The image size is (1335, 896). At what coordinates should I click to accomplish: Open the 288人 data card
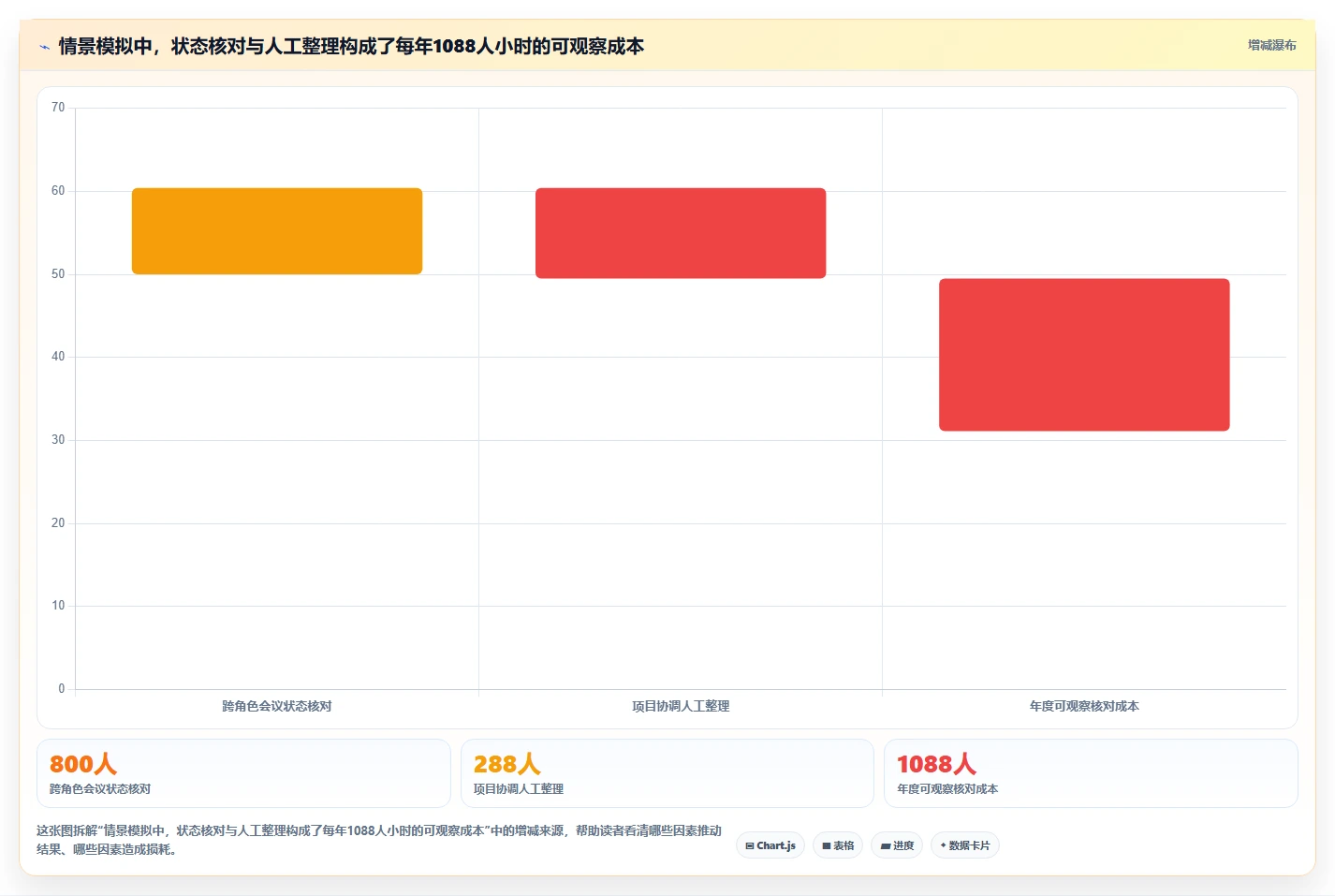(667, 773)
